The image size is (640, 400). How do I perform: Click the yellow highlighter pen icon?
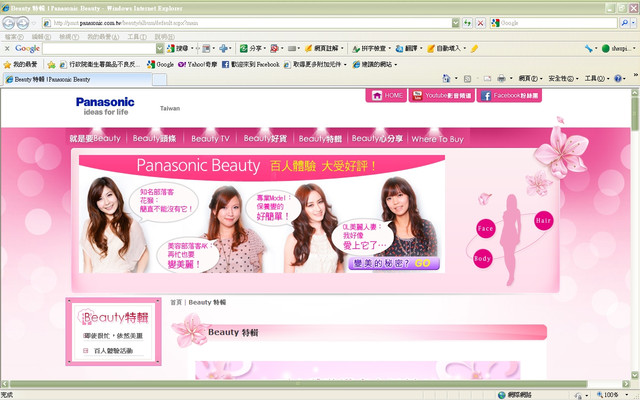(474, 49)
